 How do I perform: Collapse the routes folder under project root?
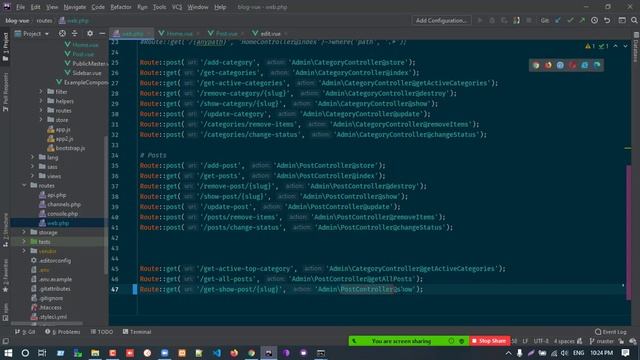(24, 185)
